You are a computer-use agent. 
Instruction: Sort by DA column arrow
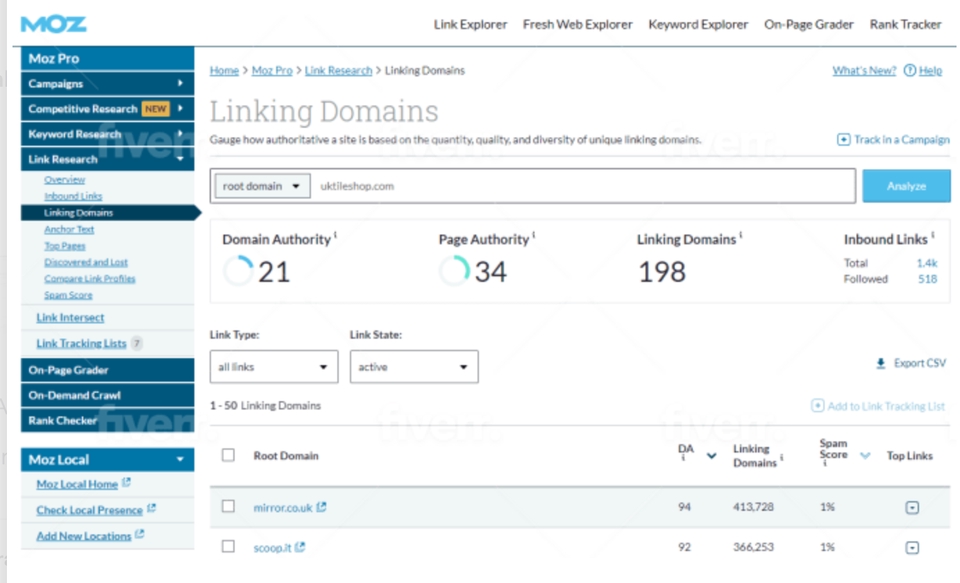point(711,456)
